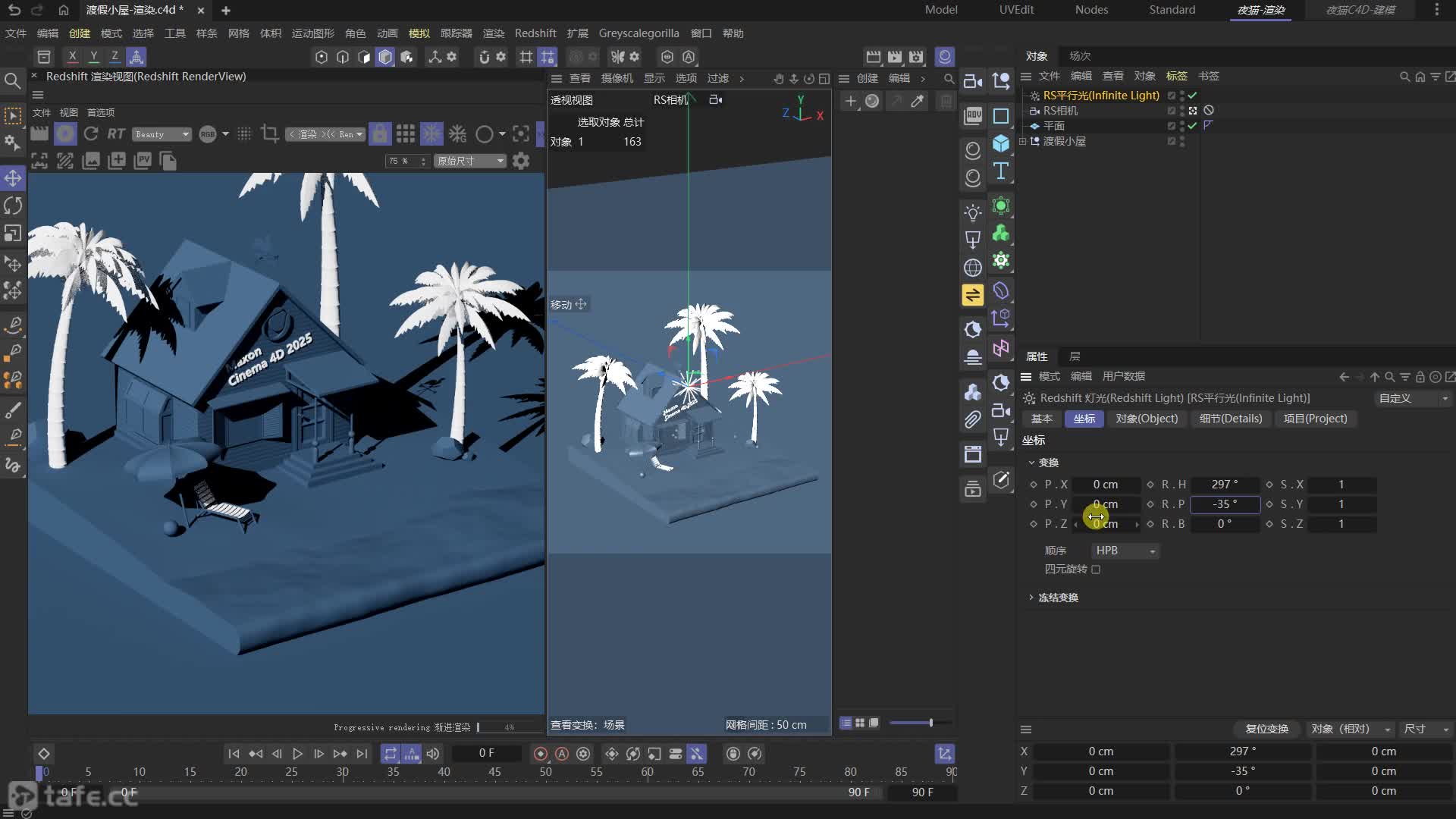The image size is (1456, 819).
Task: Open the render camera selection dropdown
Action: pyautogui.click(x=326, y=134)
